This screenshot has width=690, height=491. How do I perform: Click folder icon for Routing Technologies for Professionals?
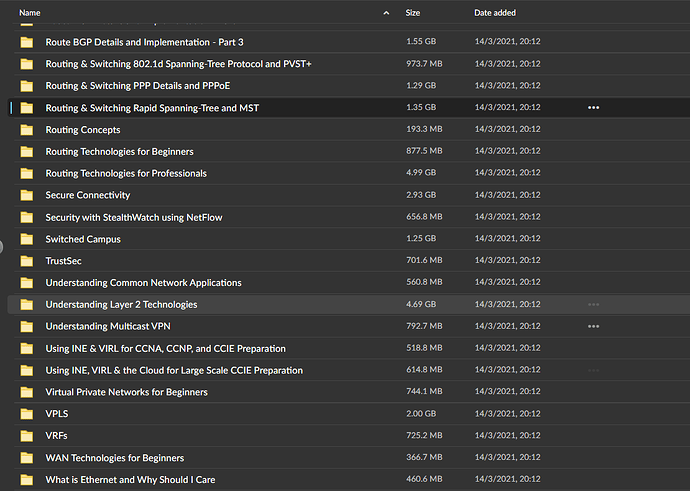point(27,173)
